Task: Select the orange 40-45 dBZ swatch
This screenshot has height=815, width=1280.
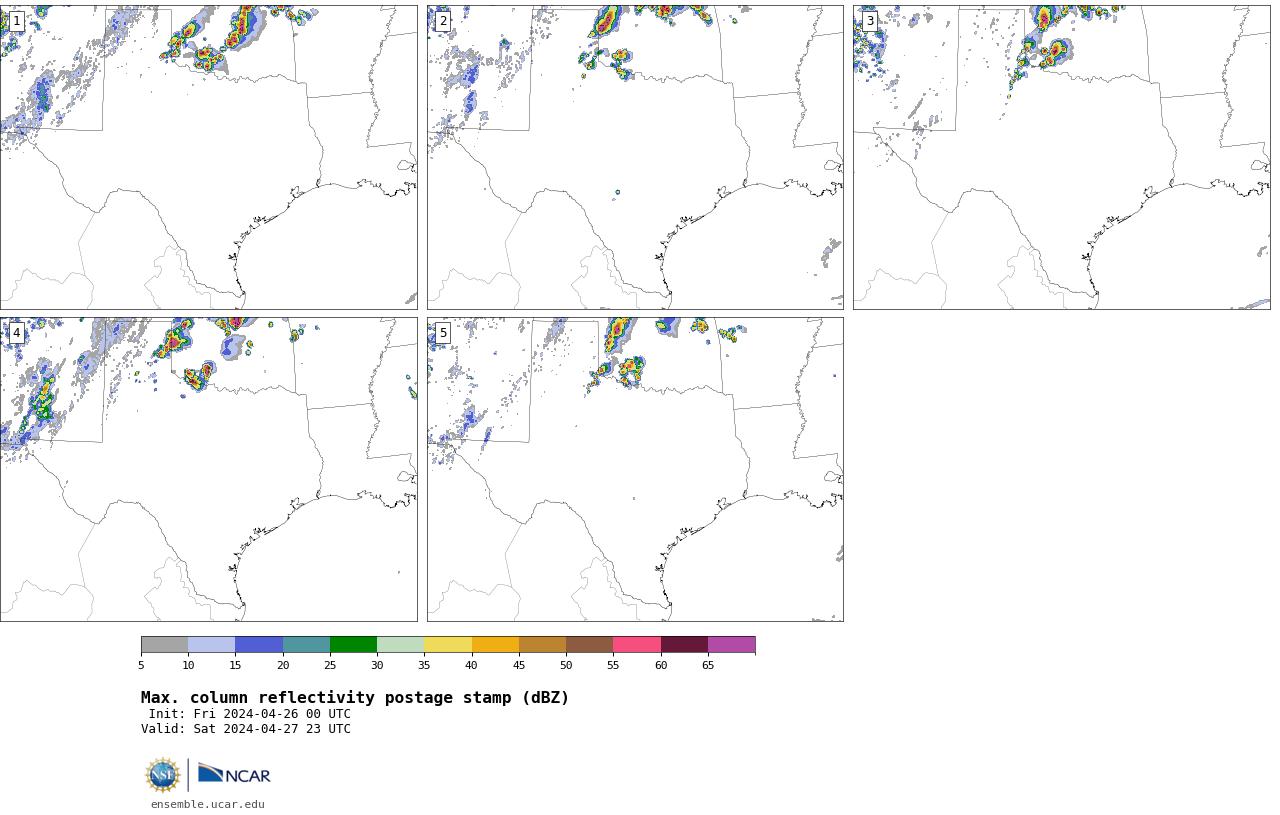Action: pos(495,644)
